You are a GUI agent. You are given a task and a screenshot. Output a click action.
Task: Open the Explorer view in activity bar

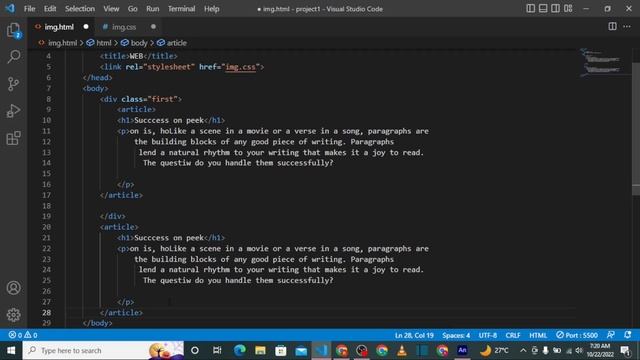tap(13, 30)
